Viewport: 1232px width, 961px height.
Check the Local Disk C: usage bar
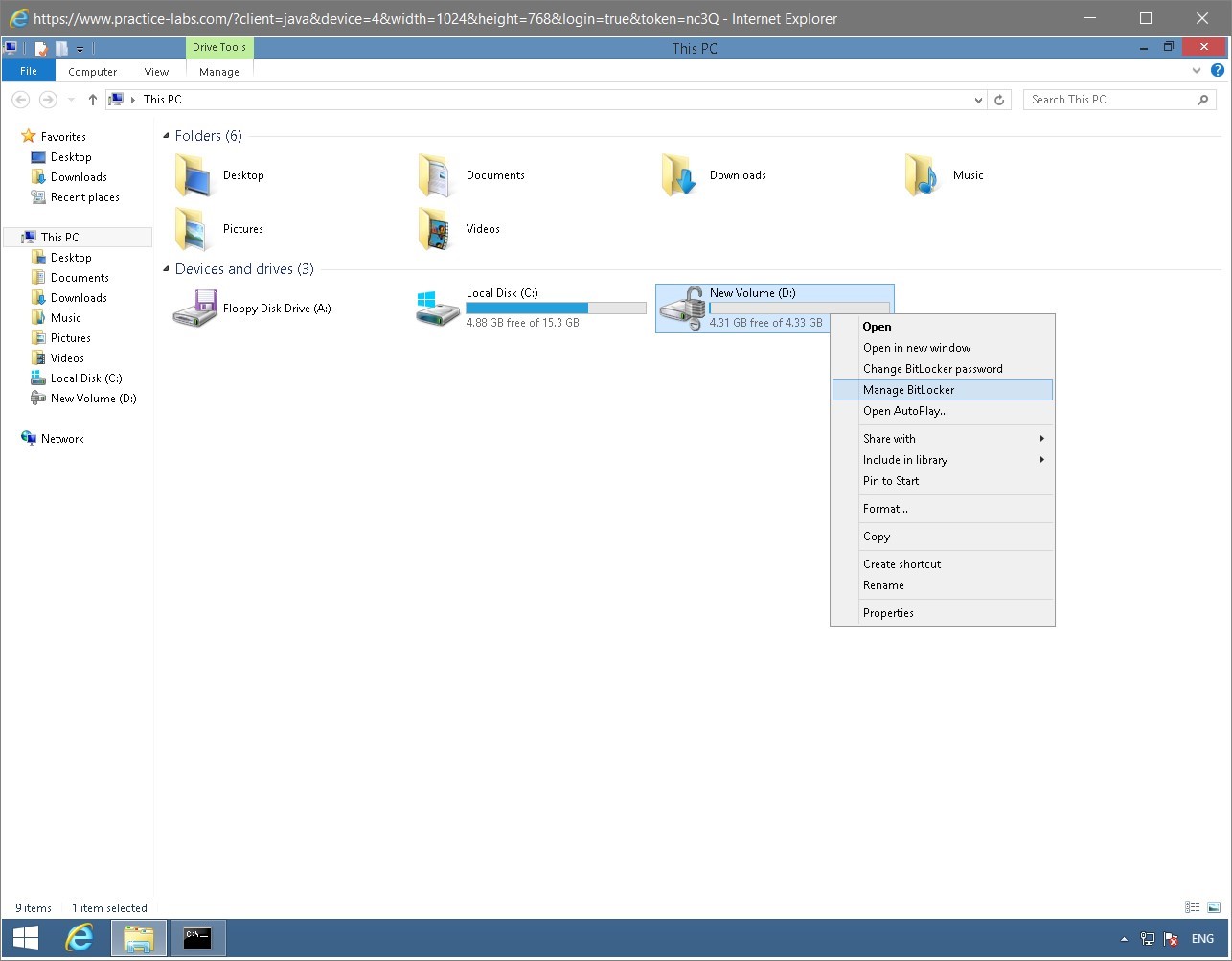click(x=556, y=308)
